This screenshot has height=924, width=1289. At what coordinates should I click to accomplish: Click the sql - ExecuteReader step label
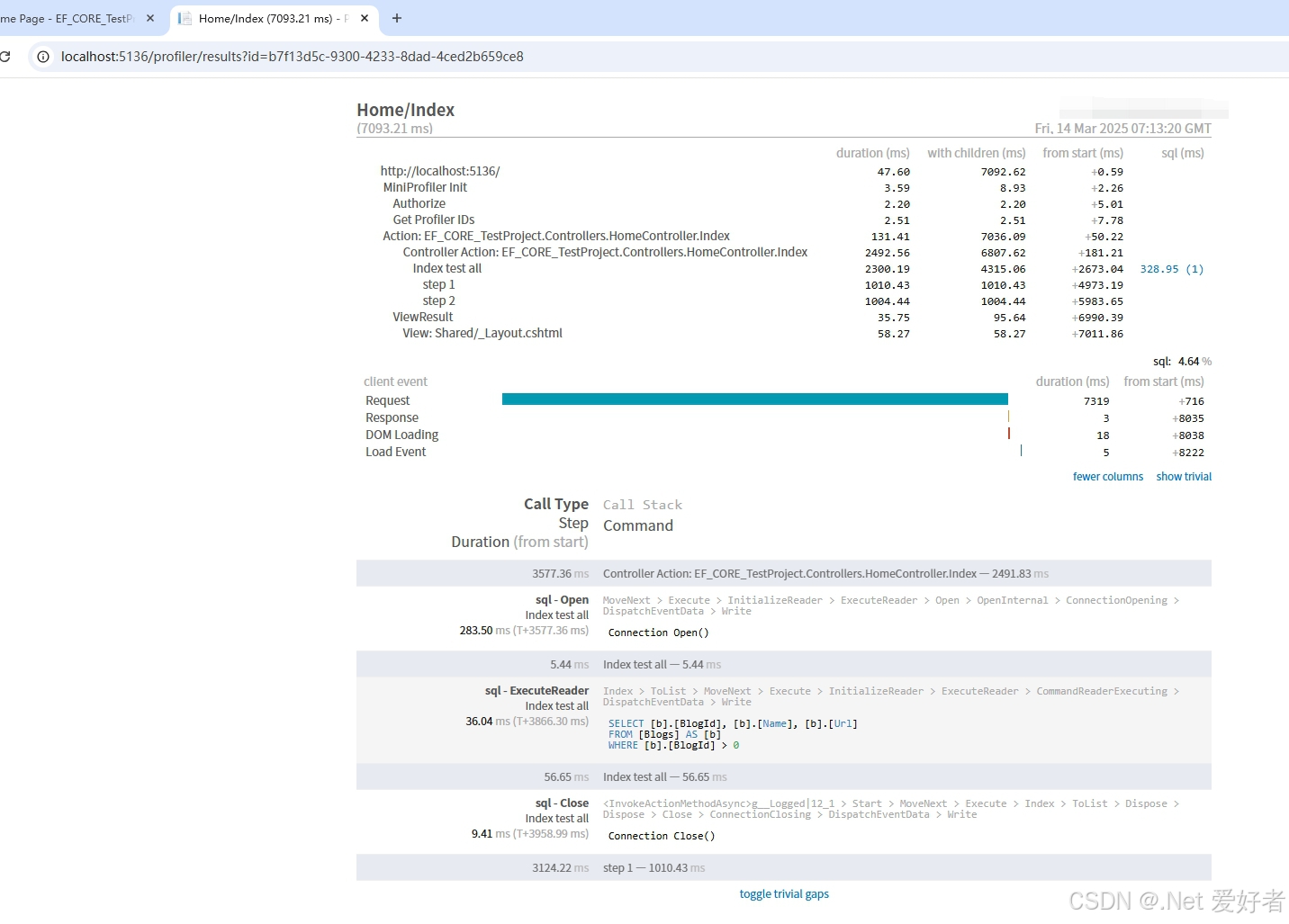536,690
